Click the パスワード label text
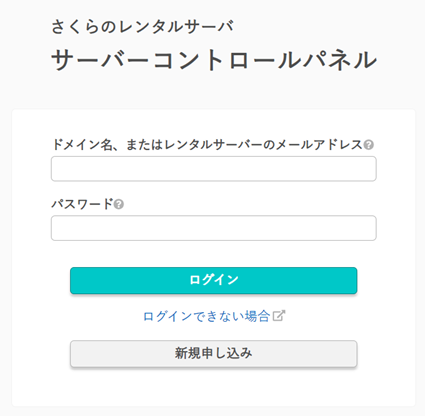Image resolution: width=425 pixels, height=416 pixels. [x=82, y=204]
